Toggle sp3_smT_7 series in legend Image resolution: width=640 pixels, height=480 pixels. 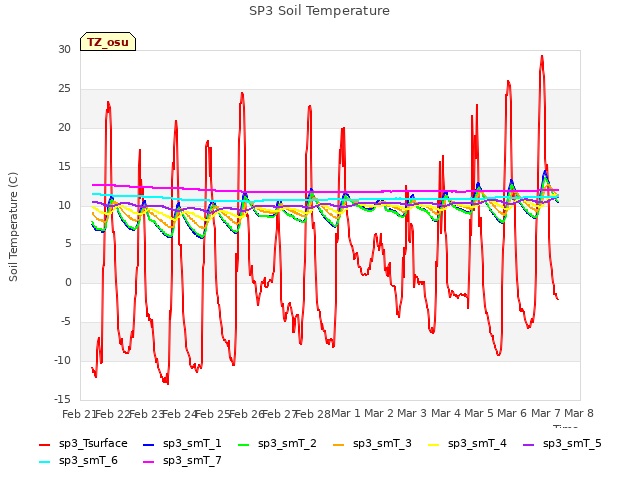tap(182, 461)
